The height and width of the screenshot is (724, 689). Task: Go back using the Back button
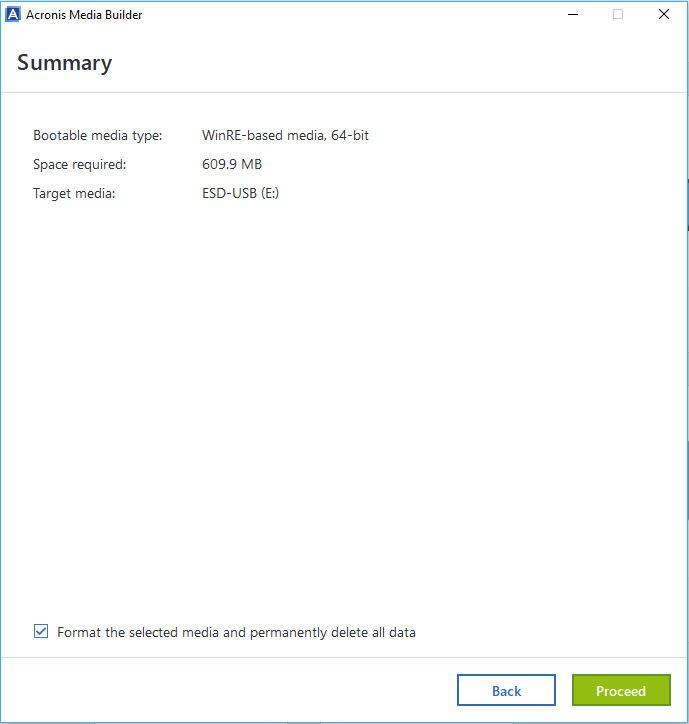coord(506,691)
